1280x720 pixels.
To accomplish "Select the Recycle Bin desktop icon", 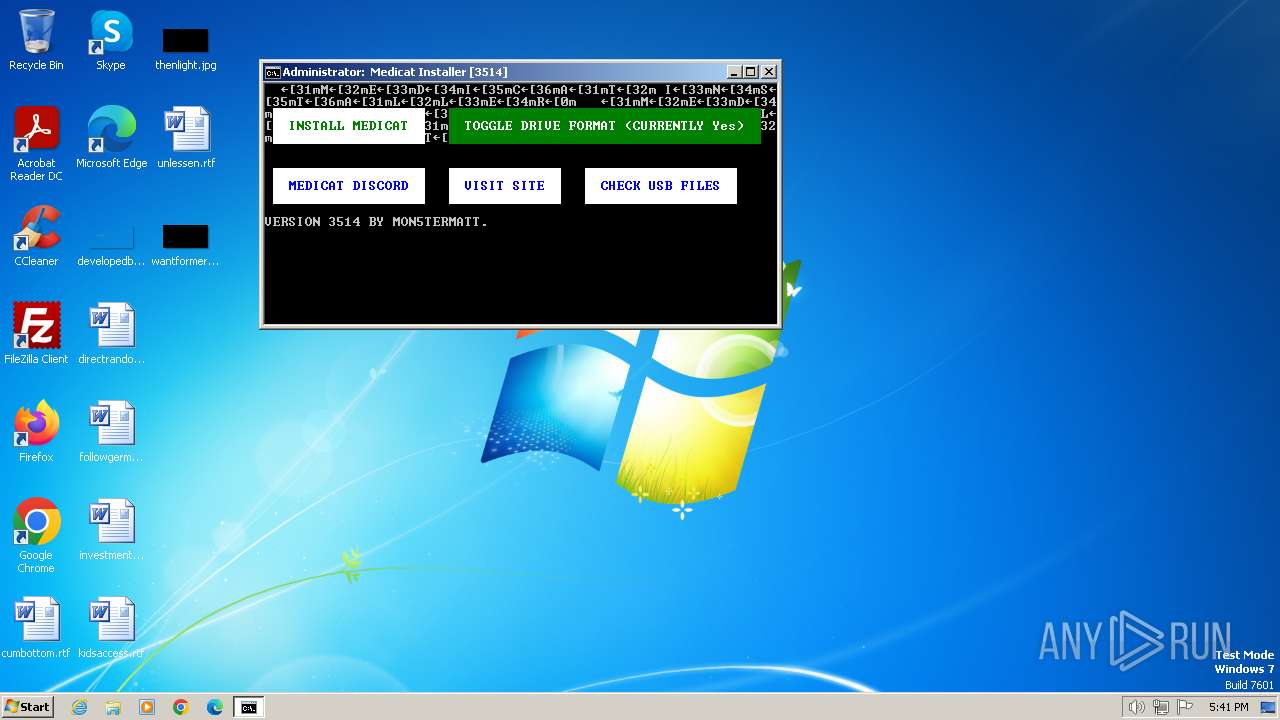I will pyautogui.click(x=36, y=40).
